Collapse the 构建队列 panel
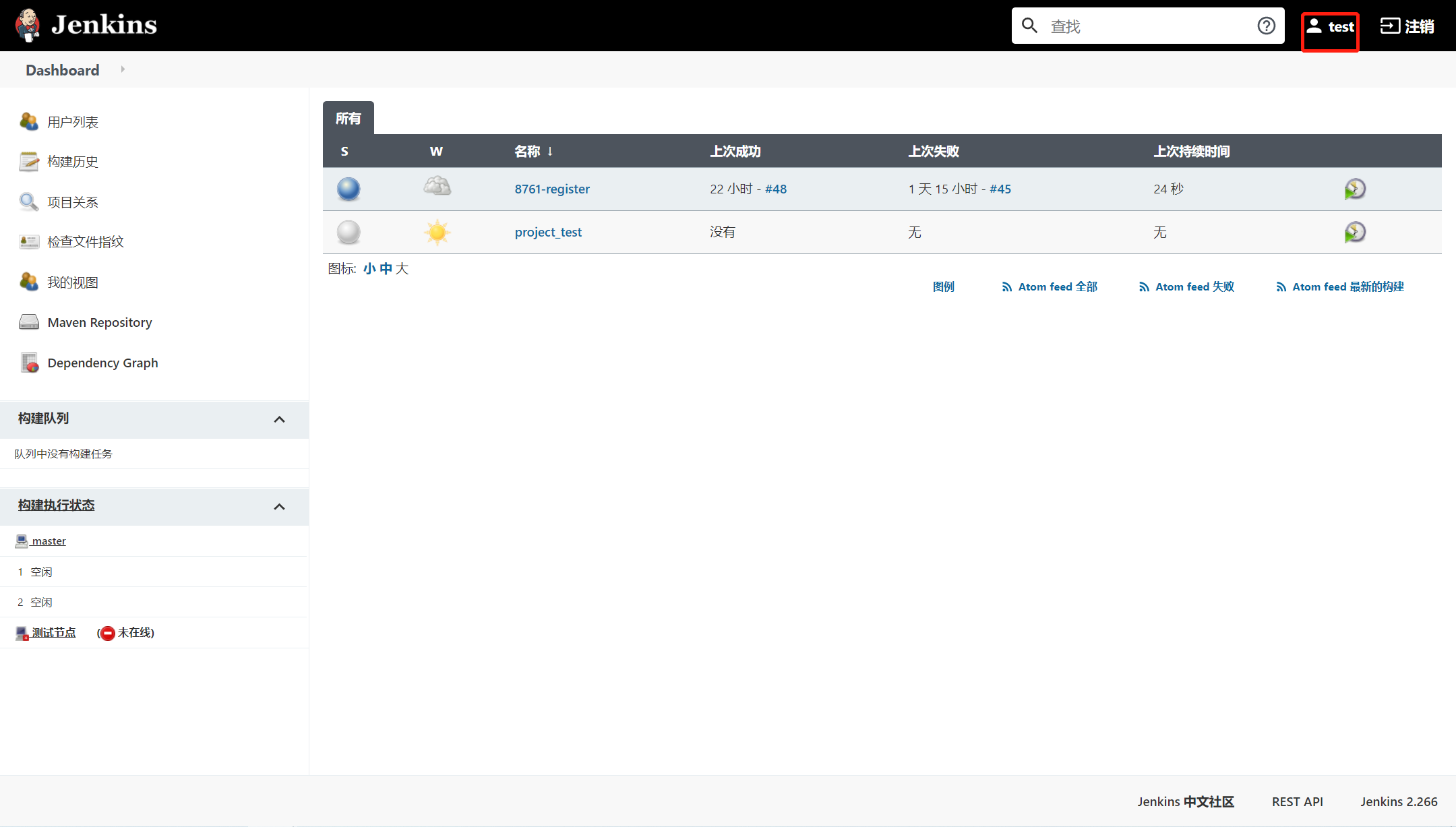Screen dimensions: 1456x827 click(x=279, y=419)
